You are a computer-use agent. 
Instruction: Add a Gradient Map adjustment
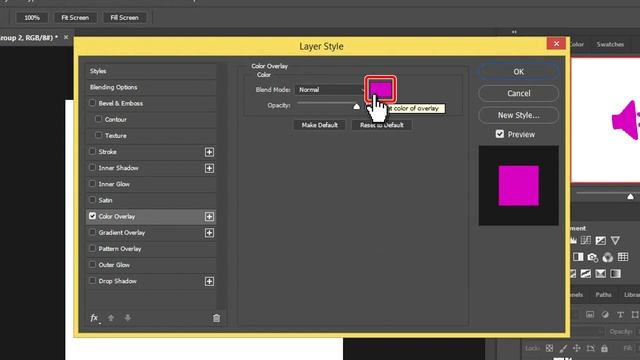[615, 273]
